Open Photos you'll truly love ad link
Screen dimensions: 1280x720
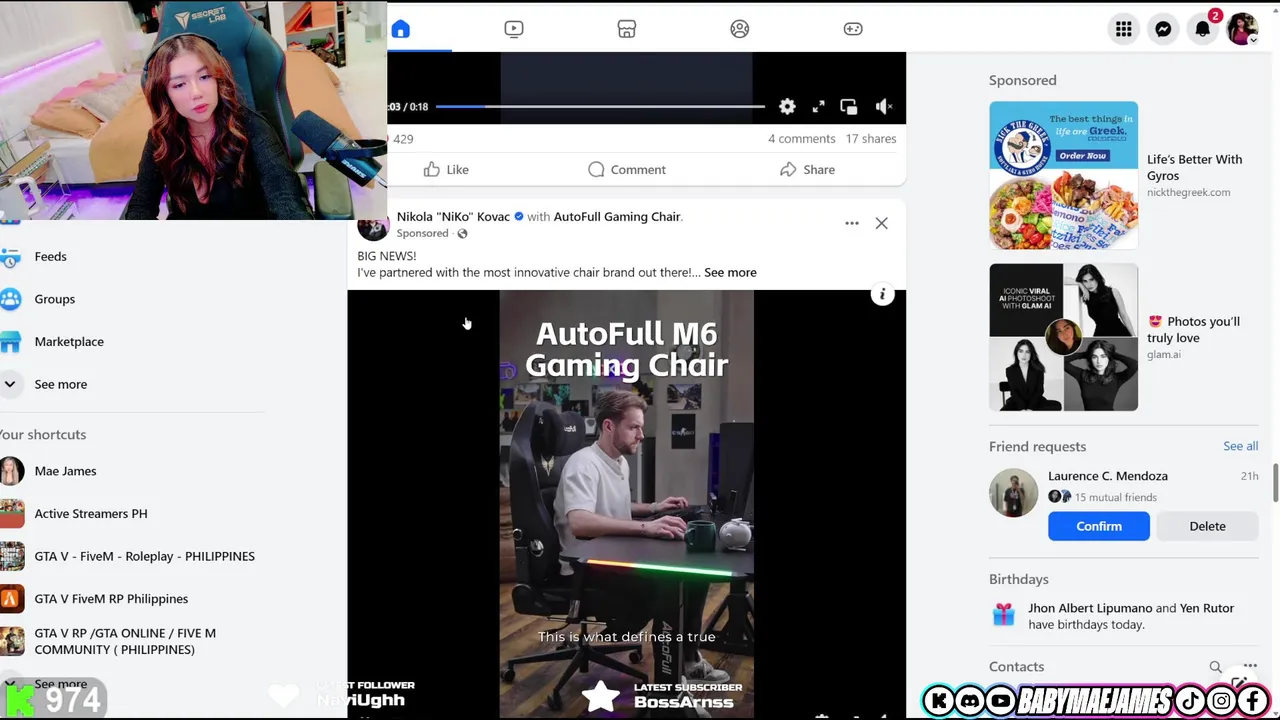coord(1193,329)
